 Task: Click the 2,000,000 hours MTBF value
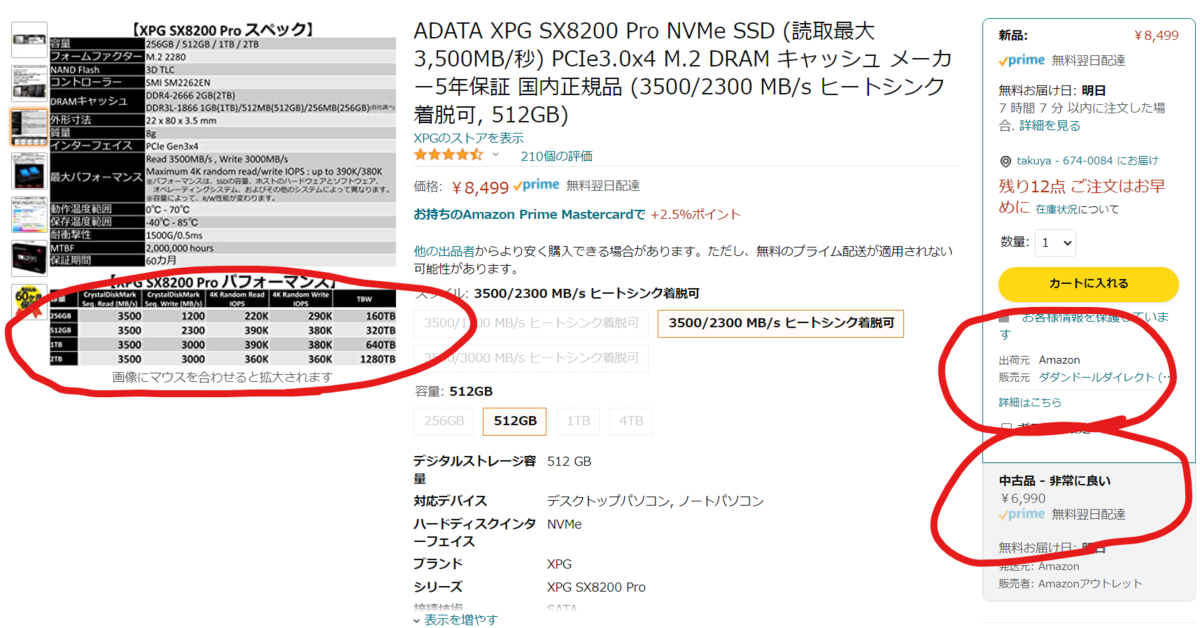coord(180,248)
